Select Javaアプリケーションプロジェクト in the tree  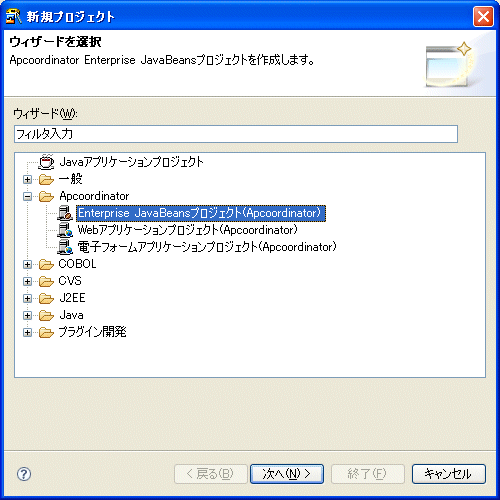point(131,162)
